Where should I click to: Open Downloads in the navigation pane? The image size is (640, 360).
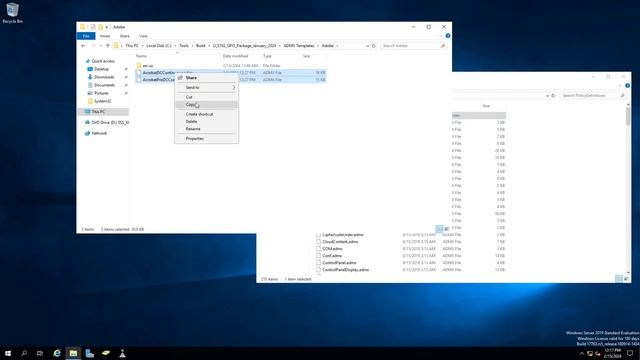[104, 77]
